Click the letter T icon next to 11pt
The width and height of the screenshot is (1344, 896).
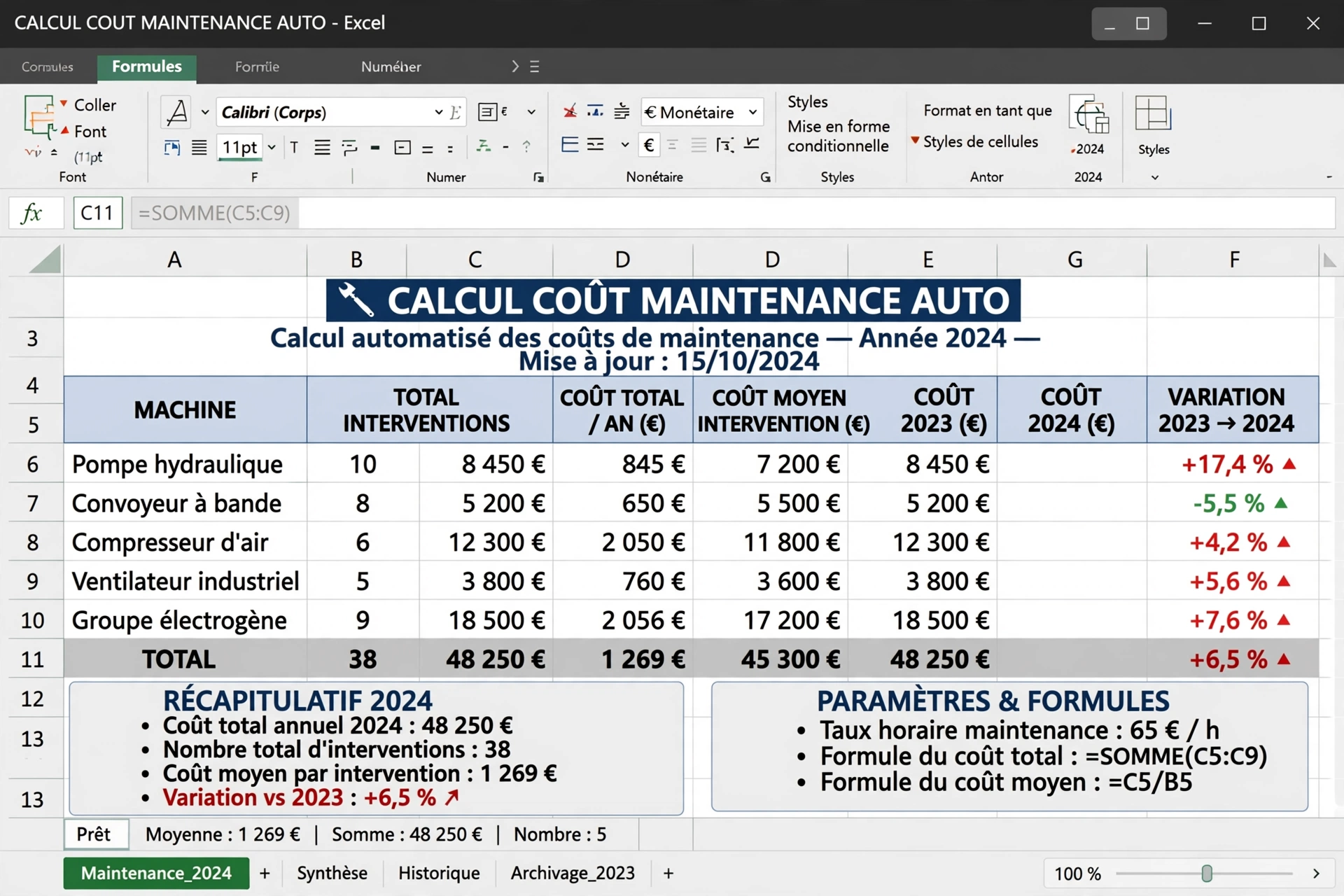click(294, 148)
